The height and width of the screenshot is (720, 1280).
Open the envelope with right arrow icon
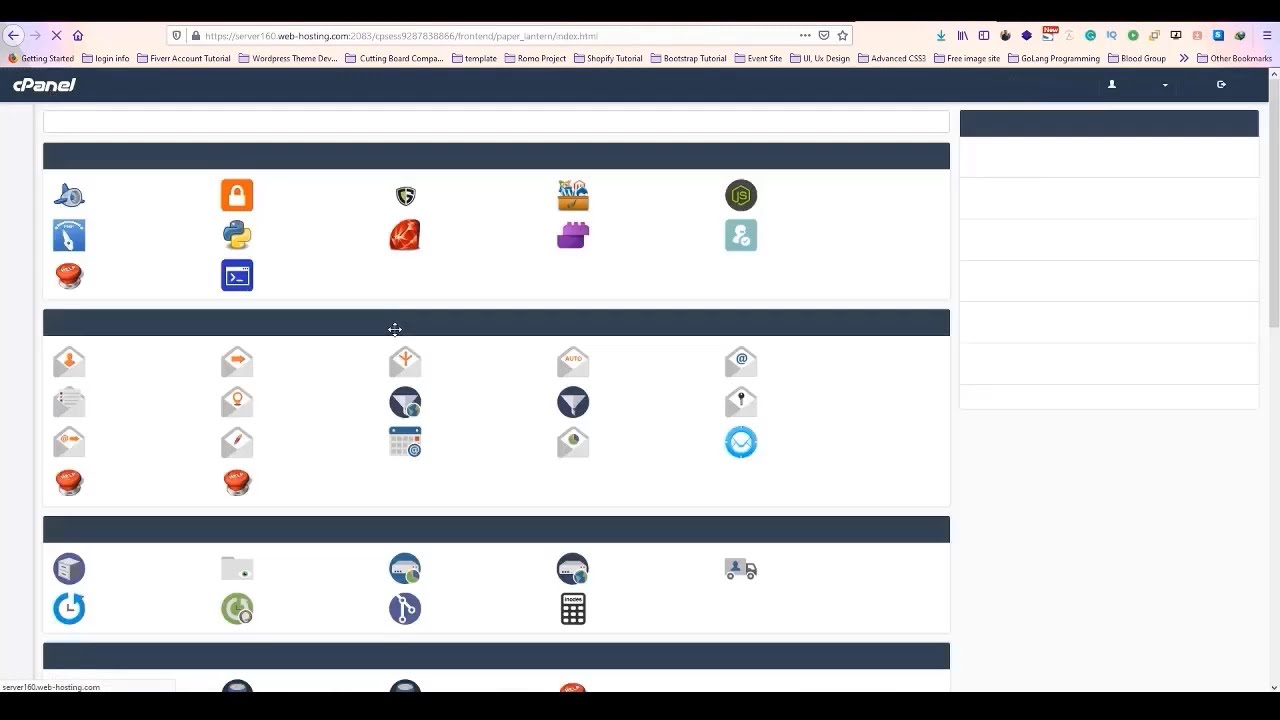(x=237, y=362)
